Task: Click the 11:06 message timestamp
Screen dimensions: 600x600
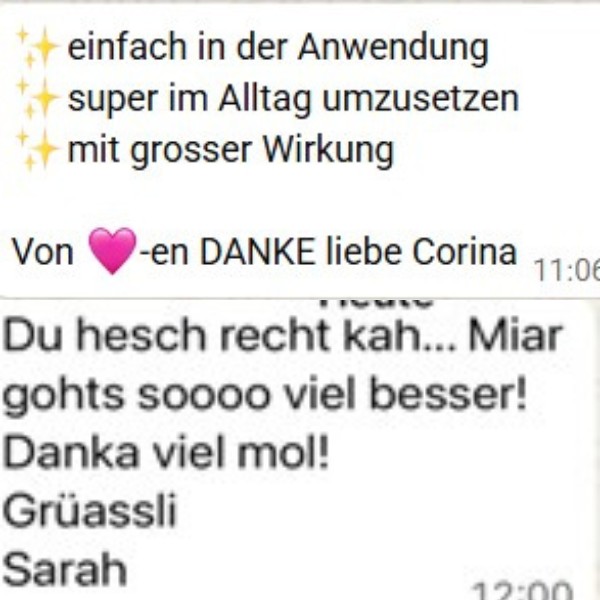Action: tap(566, 271)
